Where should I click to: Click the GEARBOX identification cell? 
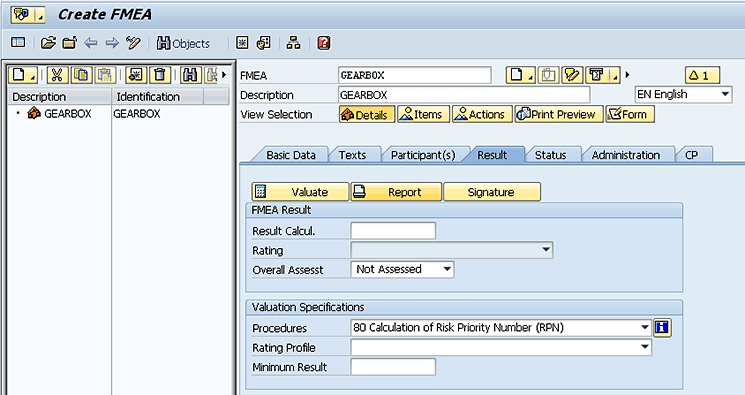click(x=137, y=114)
